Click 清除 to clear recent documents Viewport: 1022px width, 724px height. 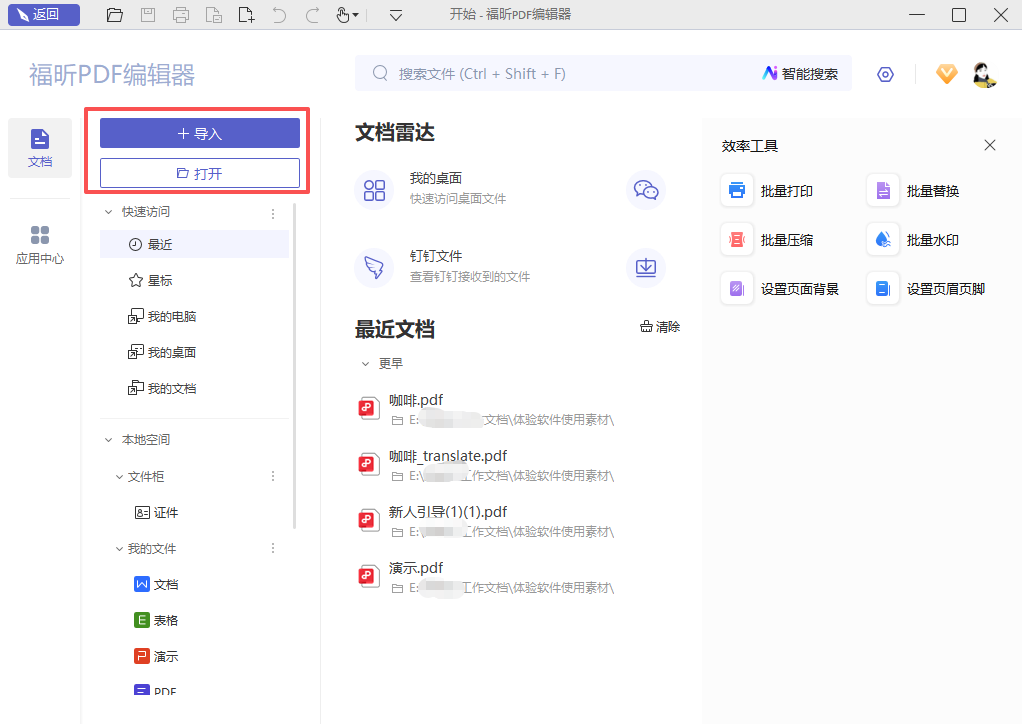click(x=660, y=326)
